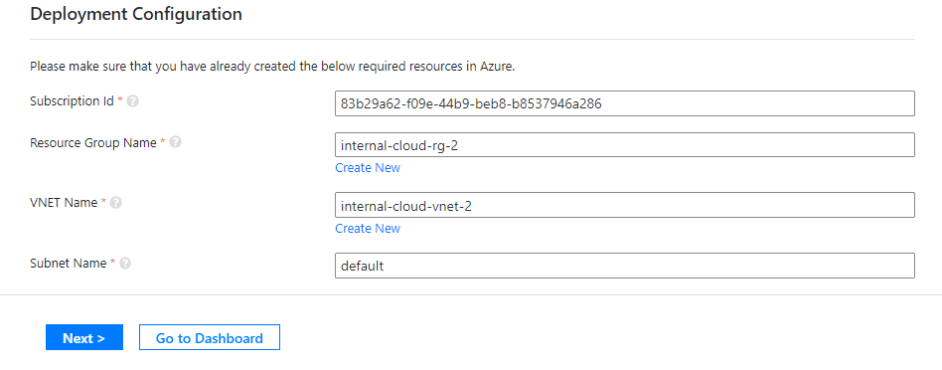Open Create New link under Resource Group Name
This screenshot has width=942, height=370.
click(x=368, y=168)
